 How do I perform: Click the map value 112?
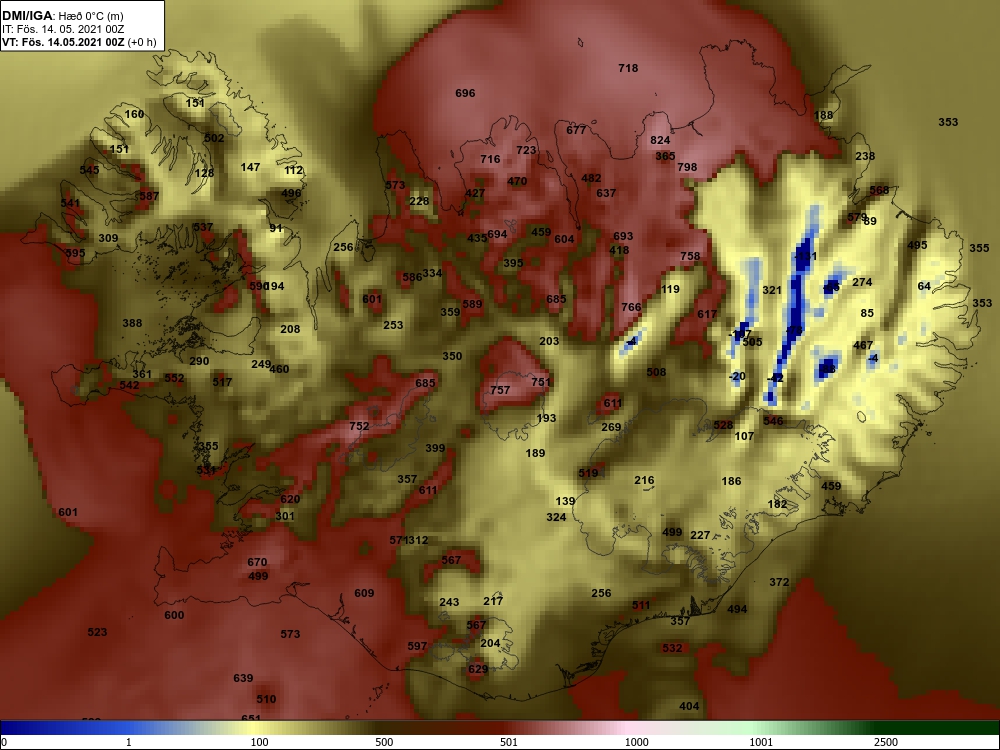coord(293,170)
